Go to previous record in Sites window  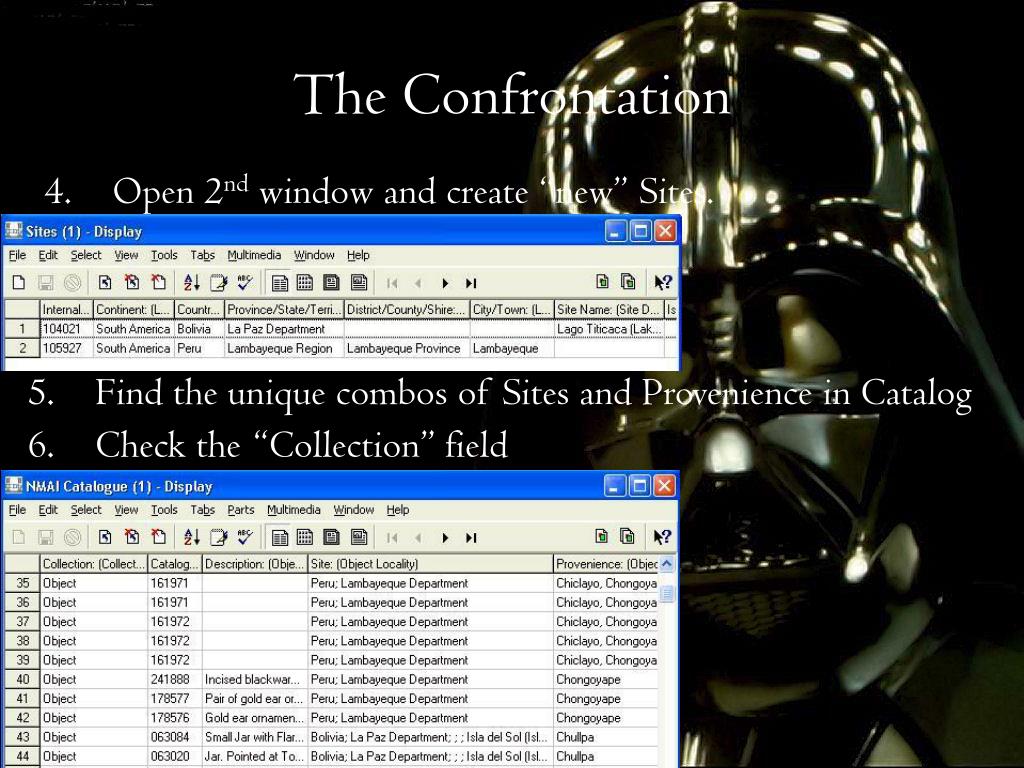418,283
